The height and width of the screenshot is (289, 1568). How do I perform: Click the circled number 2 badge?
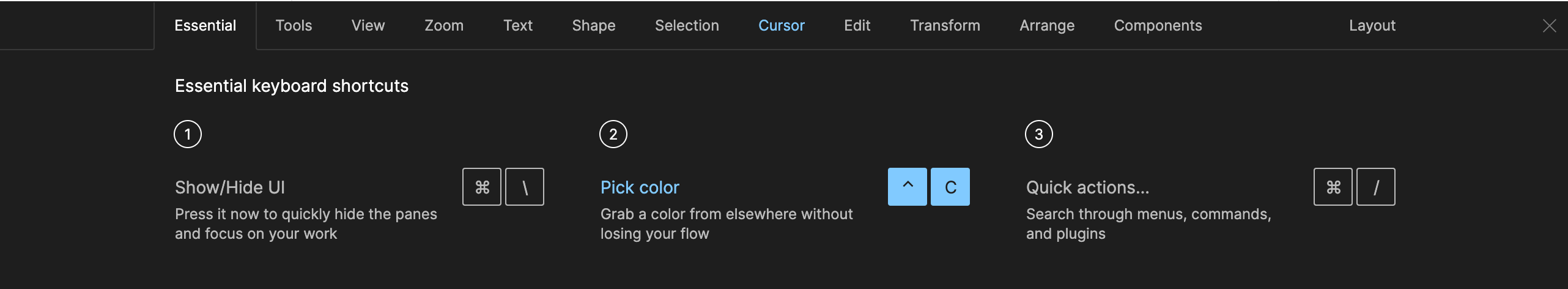pyautogui.click(x=613, y=134)
